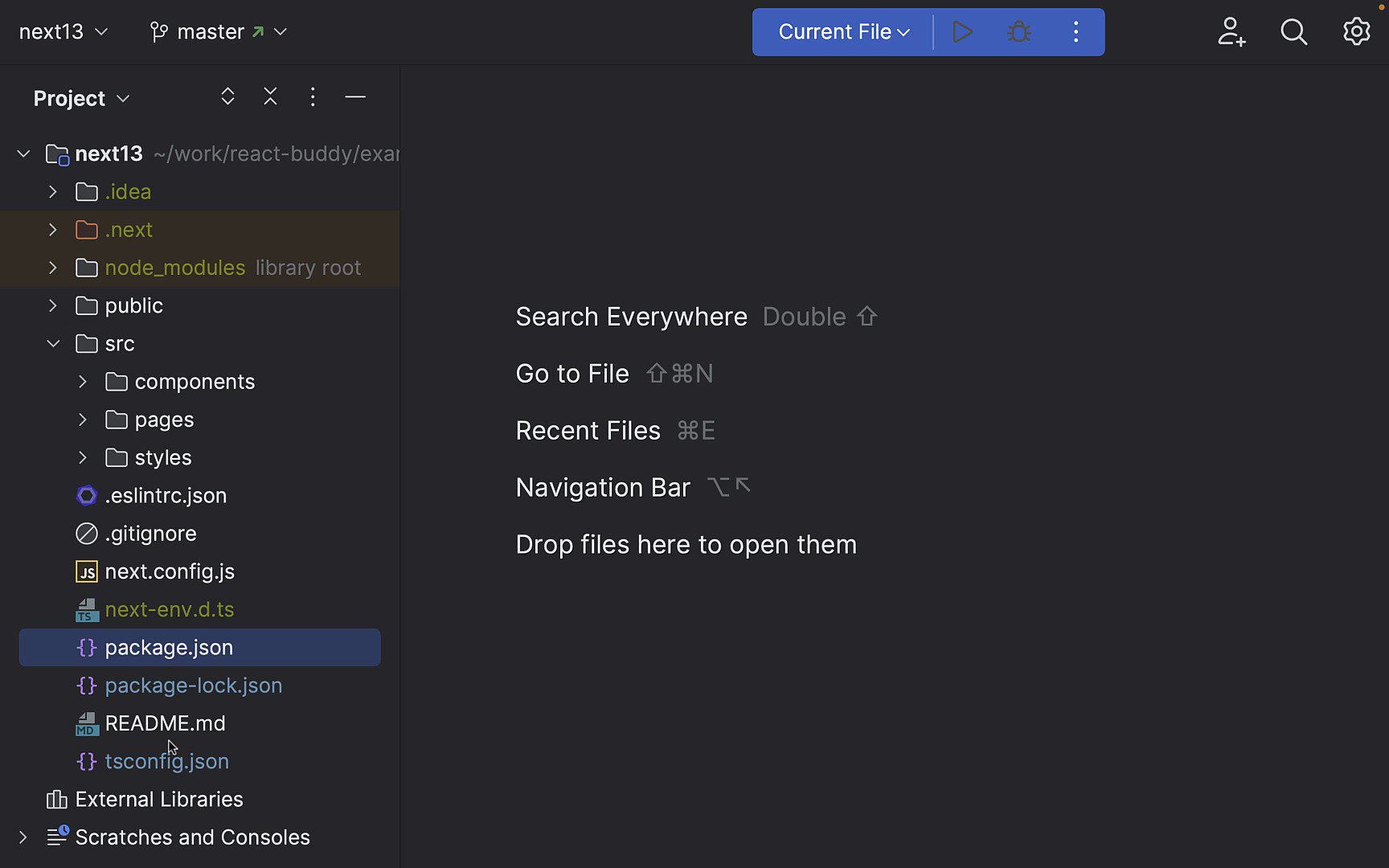The width and height of the screenshot is (1389, 868).
Task: Open IDE Settings via gear icon
Action: 1356,32
